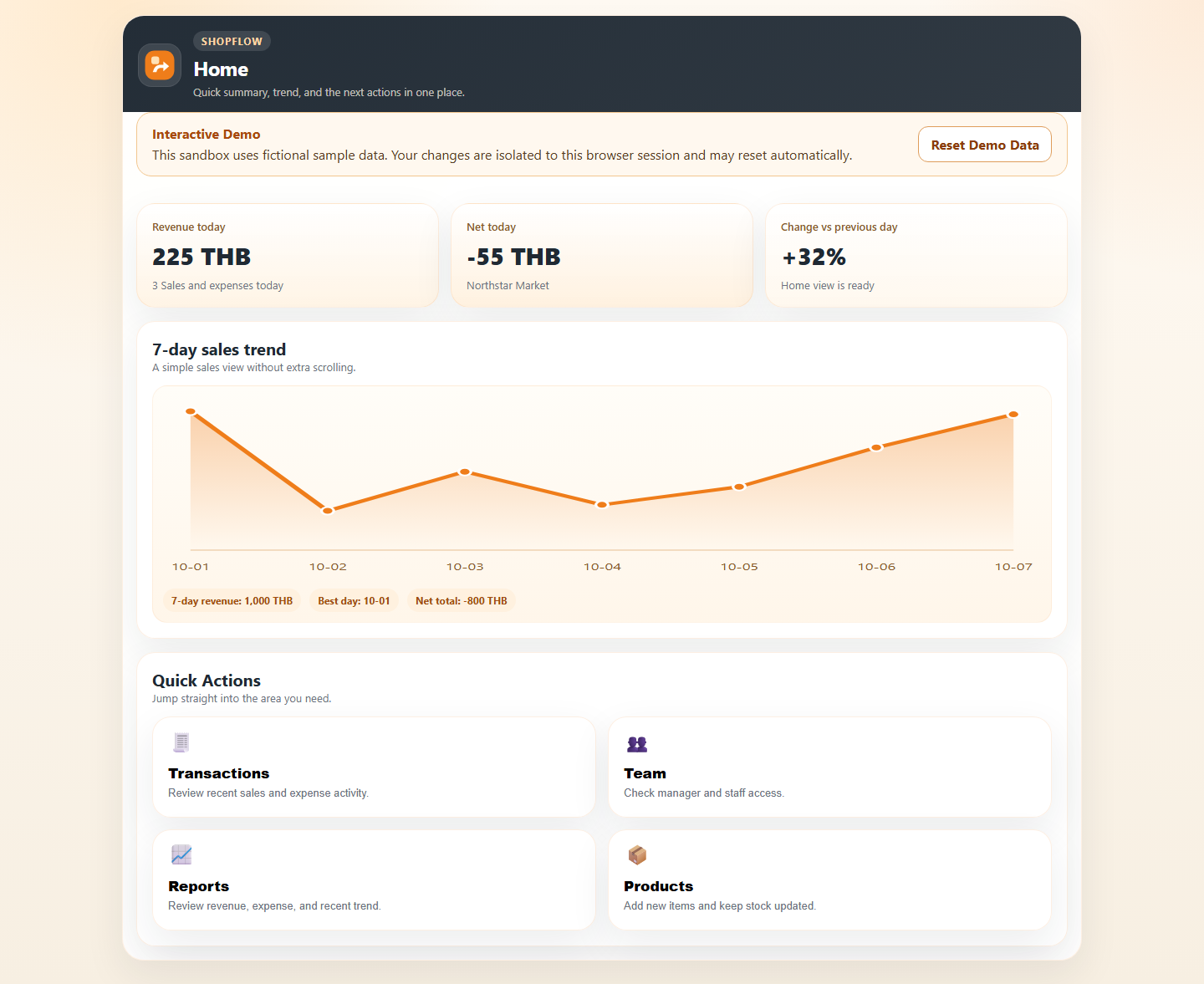Click the 'Home' page title
Screen dimensions: 1204x984
(221, 69)
